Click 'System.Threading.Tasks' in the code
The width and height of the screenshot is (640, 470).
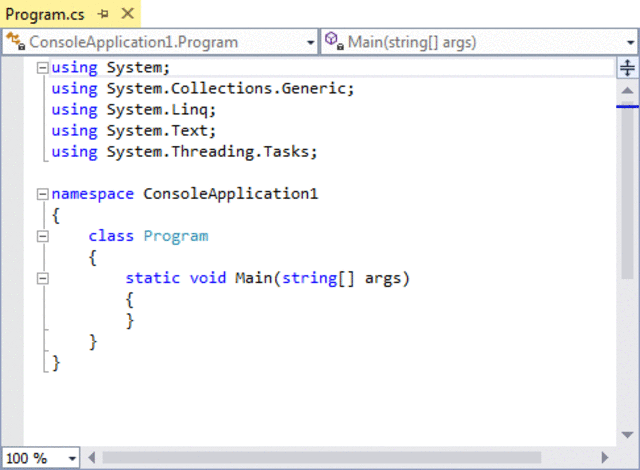tap(208, 152)
